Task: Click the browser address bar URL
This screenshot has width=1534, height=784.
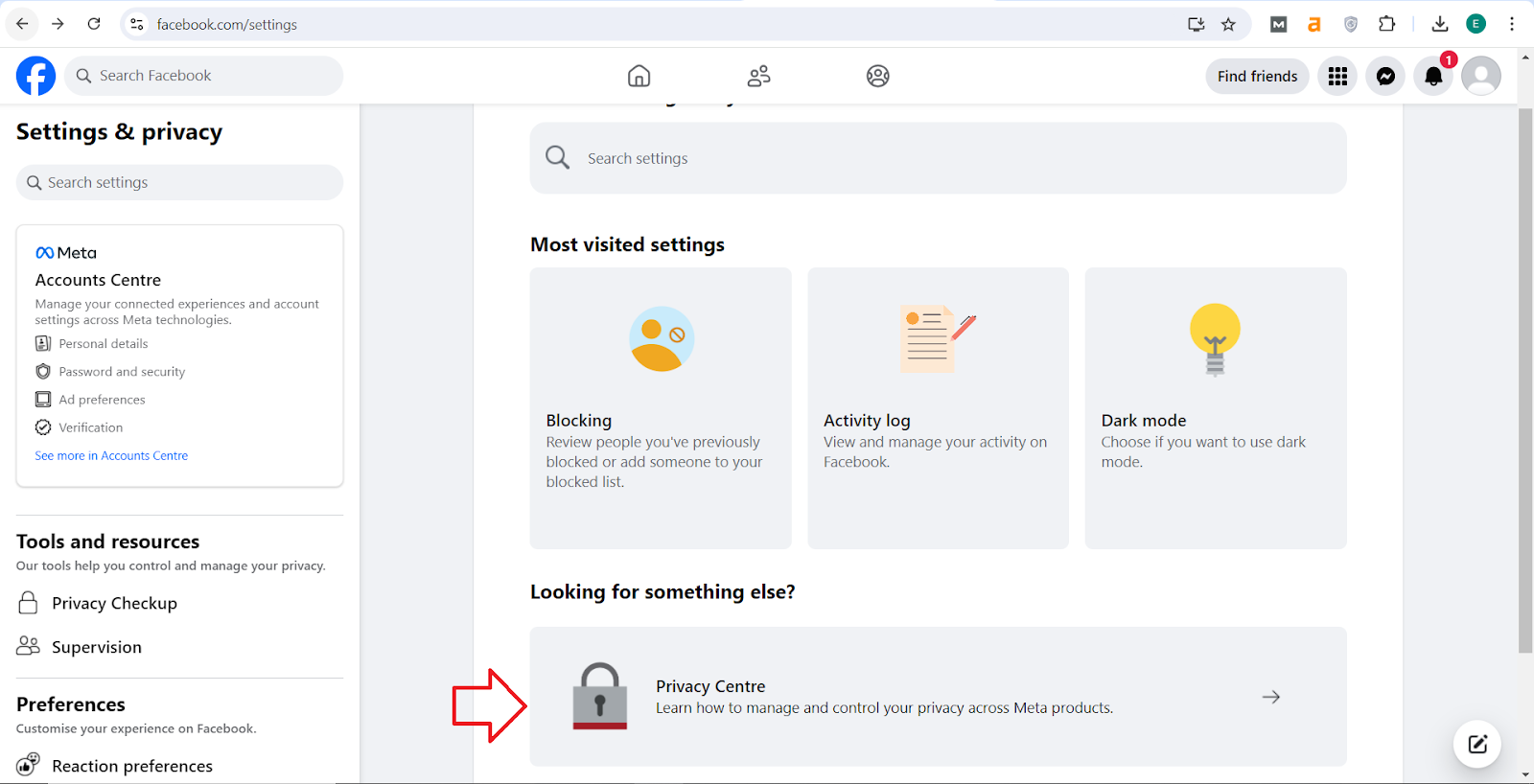Action: click(227, 24)
